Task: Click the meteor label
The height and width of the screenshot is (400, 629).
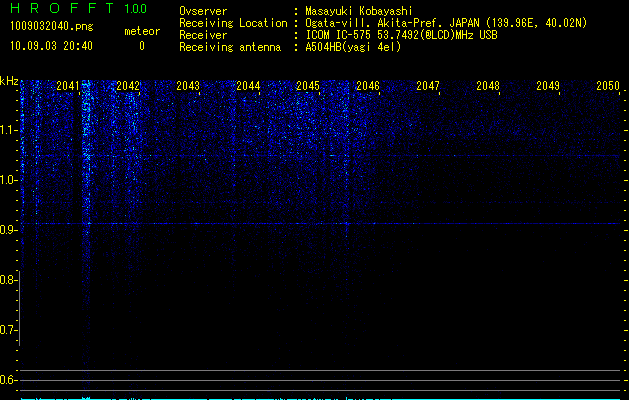Action: click(142, 31)
